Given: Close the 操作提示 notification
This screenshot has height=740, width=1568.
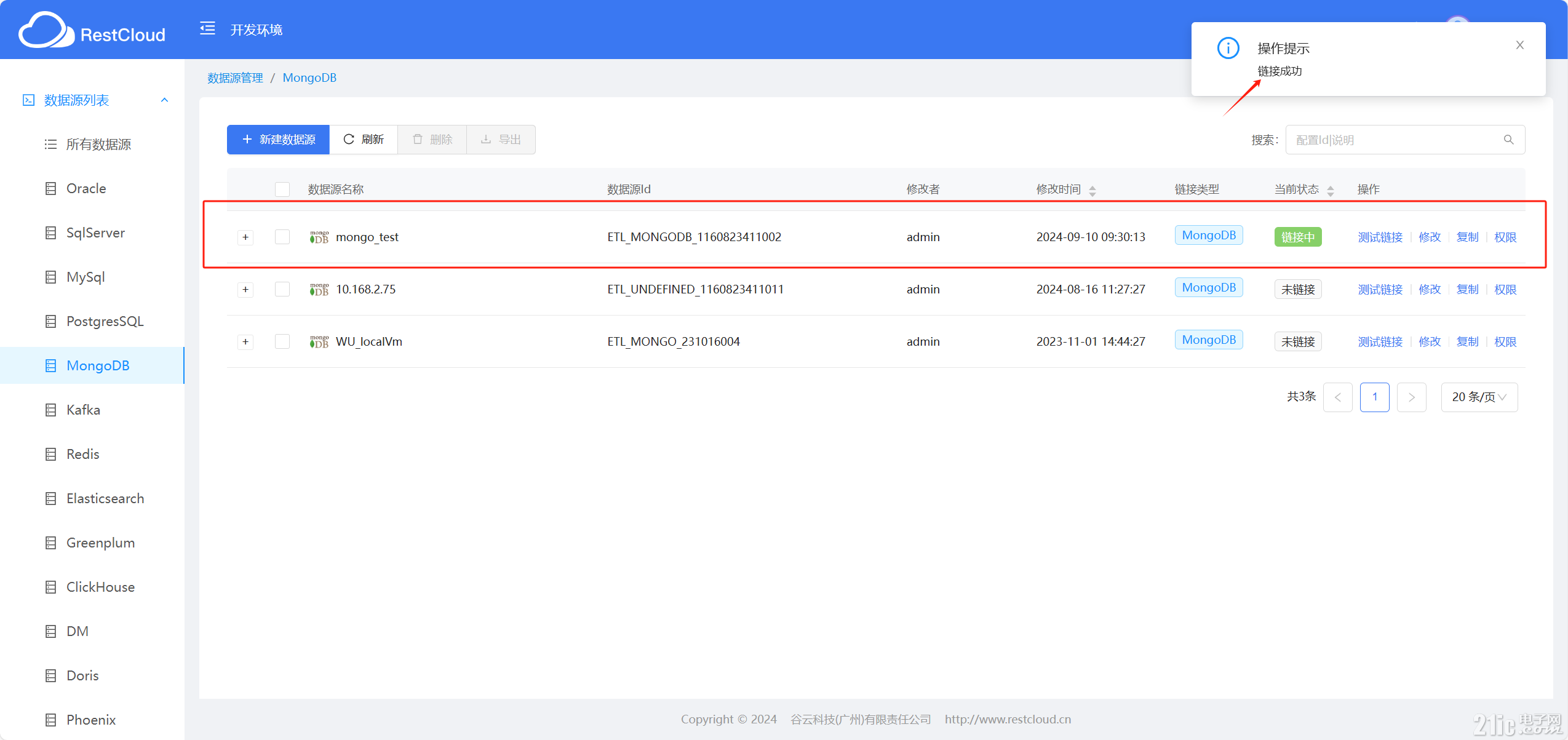Looking at the screenshot, I should 1519,45.
